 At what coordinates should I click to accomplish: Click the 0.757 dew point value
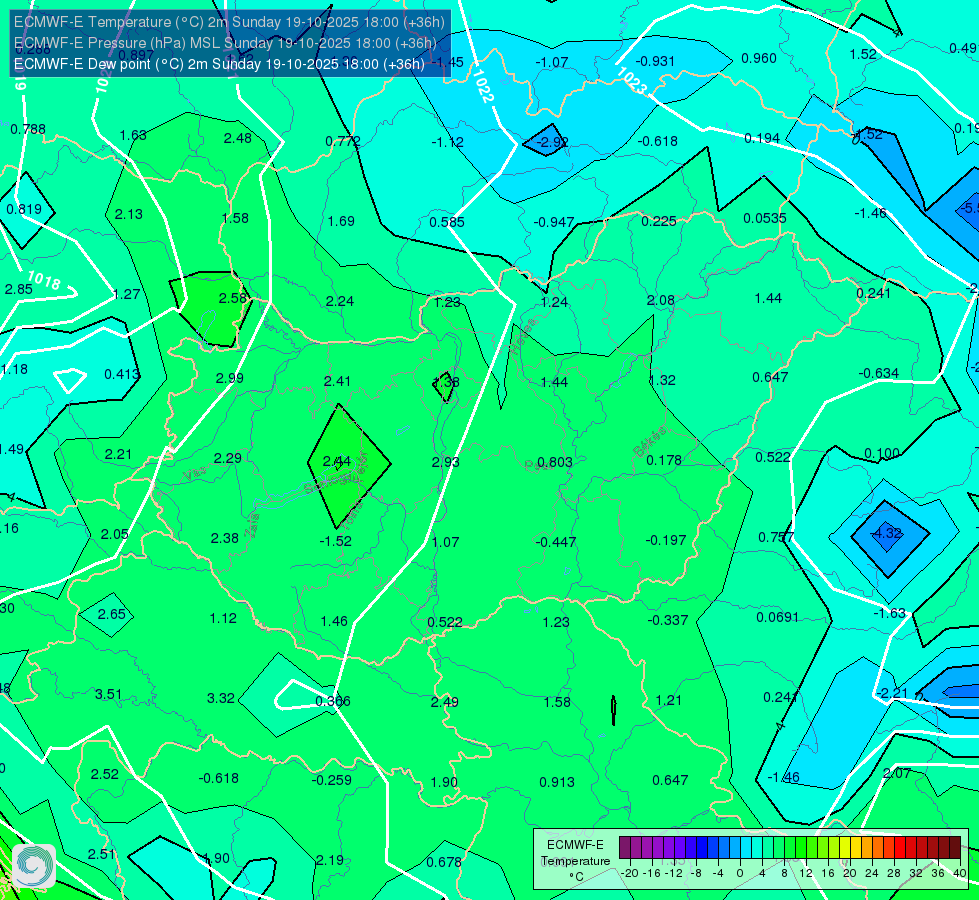pos(776,537)
